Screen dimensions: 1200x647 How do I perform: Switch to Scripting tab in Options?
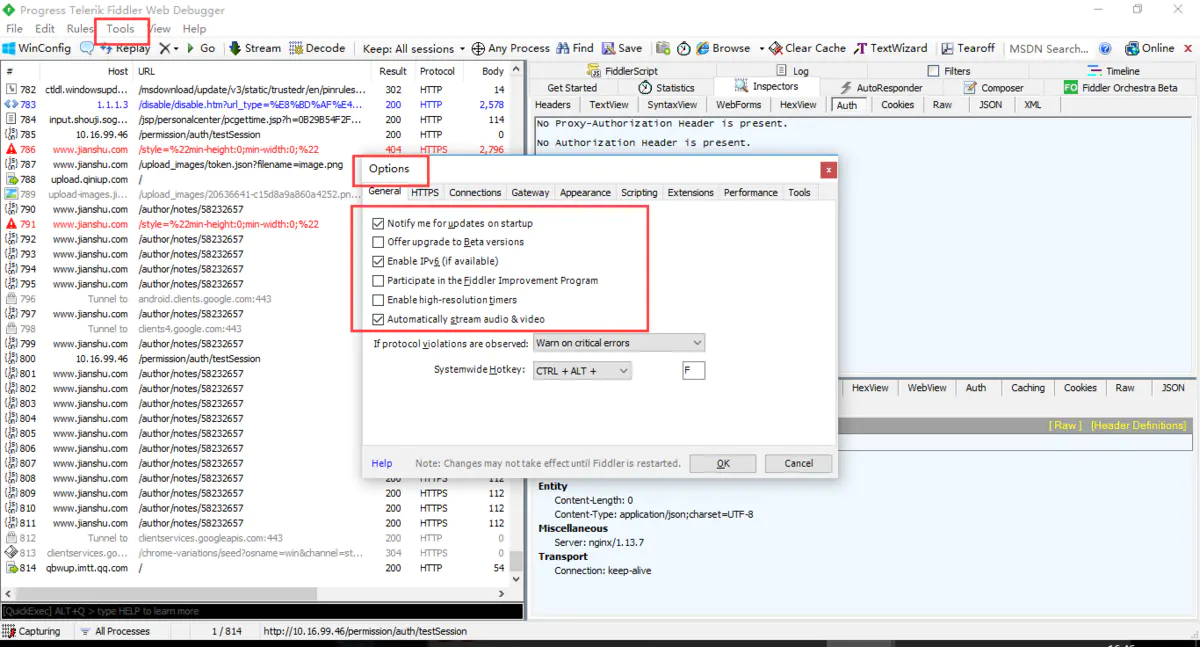(639, 192)
